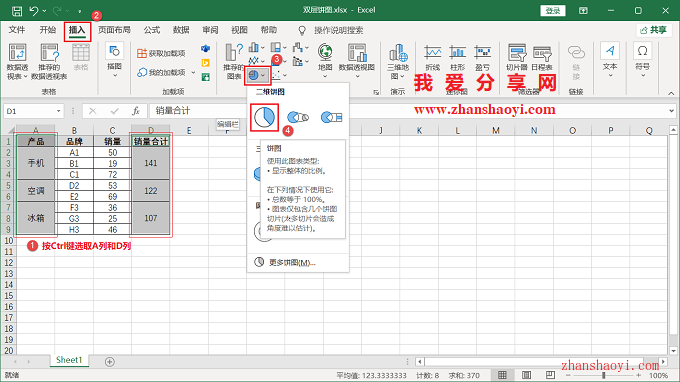
Task: Click the Sheet1 worksheet tab
Action: (69, 360)
